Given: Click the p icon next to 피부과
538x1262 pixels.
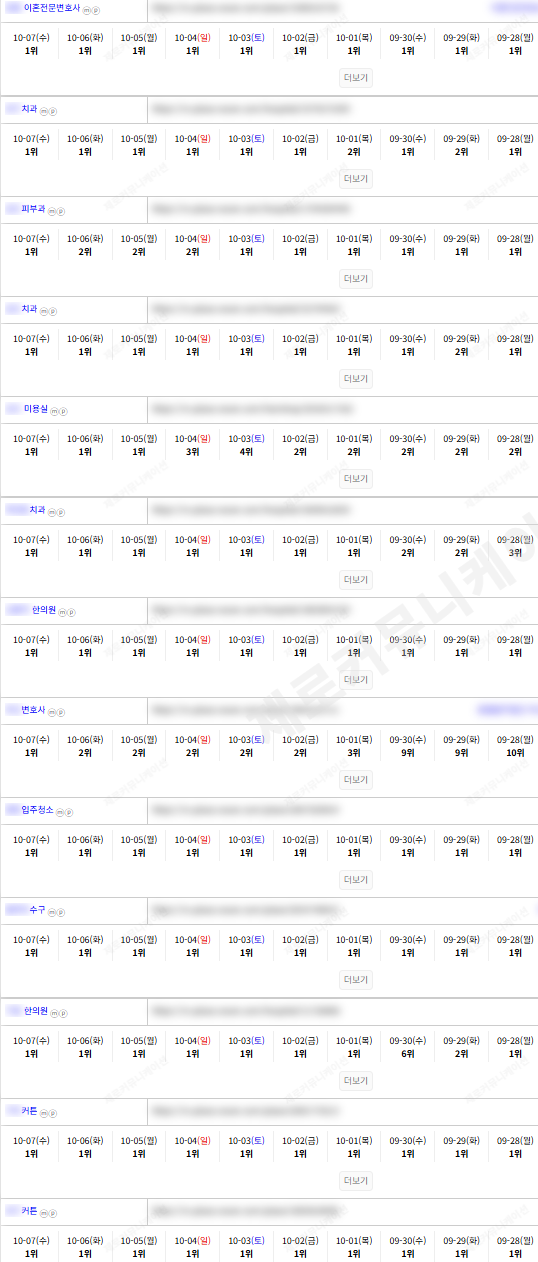Looking at the screenshot, I should (62, 211).
